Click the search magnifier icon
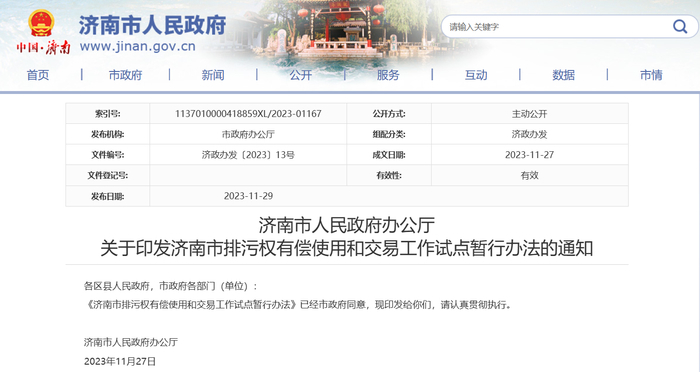Image resolution: width=700 pixels, height=372 pixels. 679,27
